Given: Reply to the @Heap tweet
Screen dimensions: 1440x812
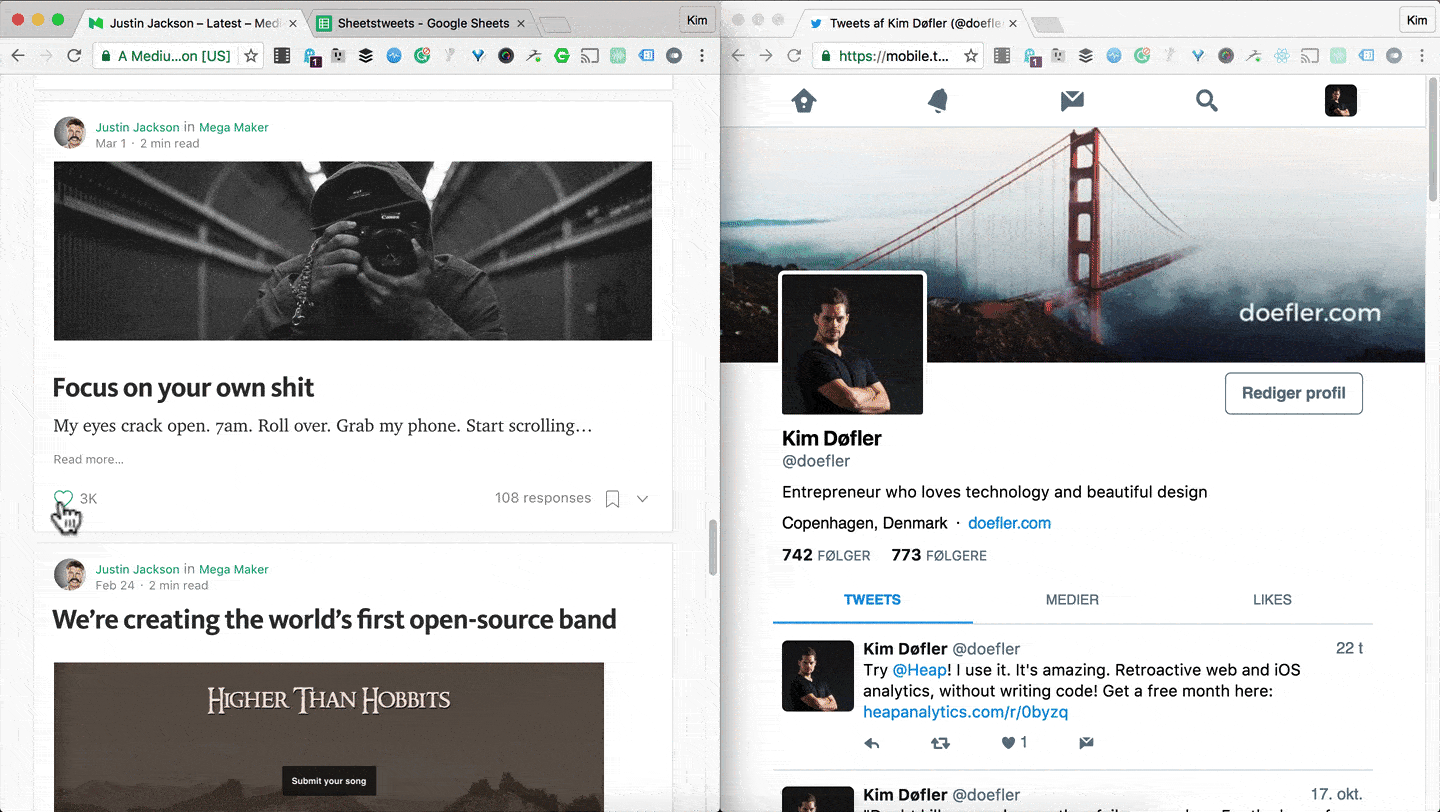Looking at the screenshot, I should (872, 743).
